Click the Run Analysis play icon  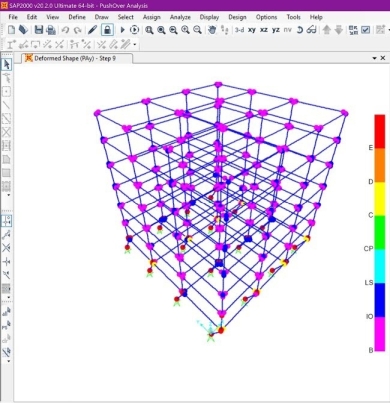point(122,30)
